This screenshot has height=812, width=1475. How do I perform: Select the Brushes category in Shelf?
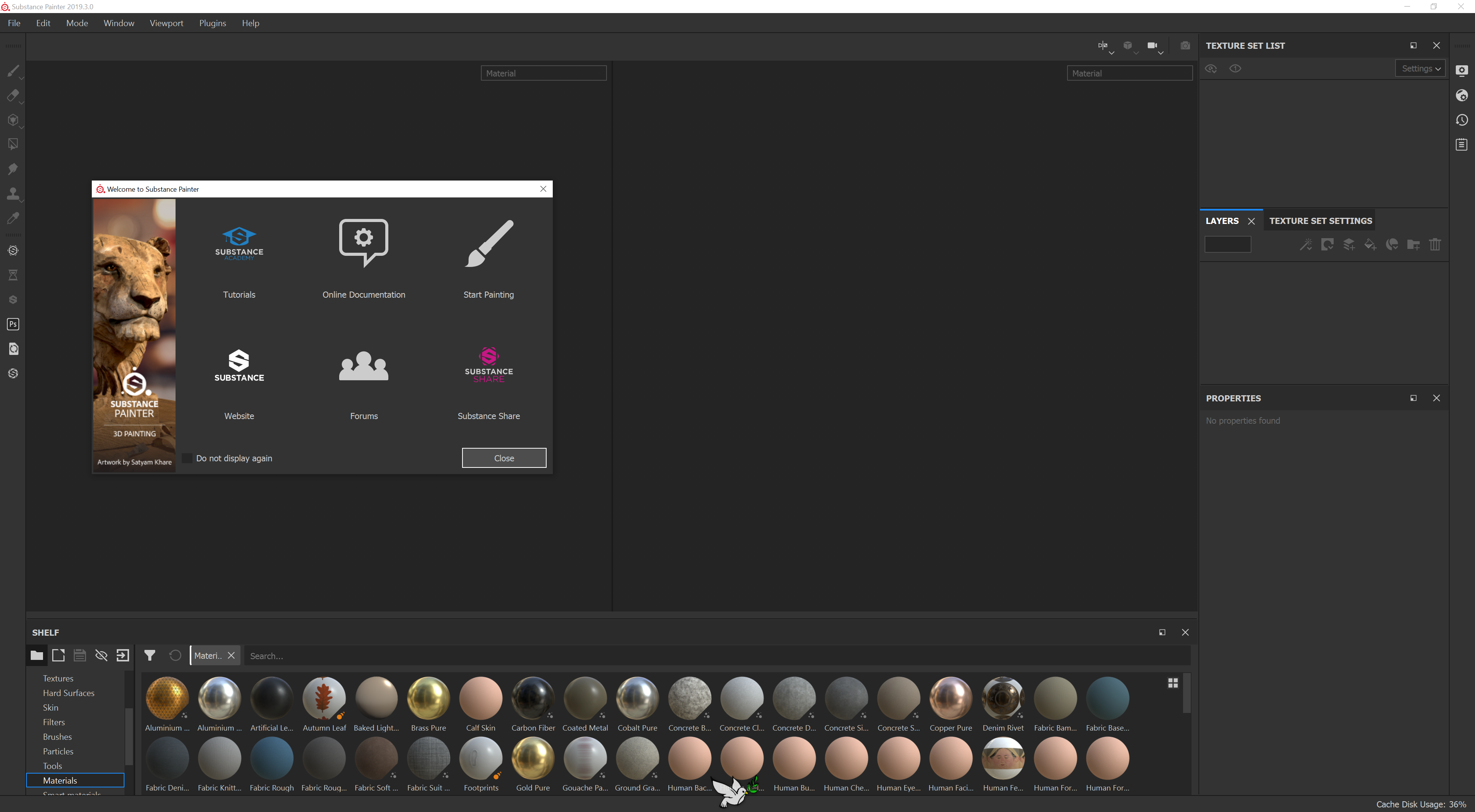point(57,736)
